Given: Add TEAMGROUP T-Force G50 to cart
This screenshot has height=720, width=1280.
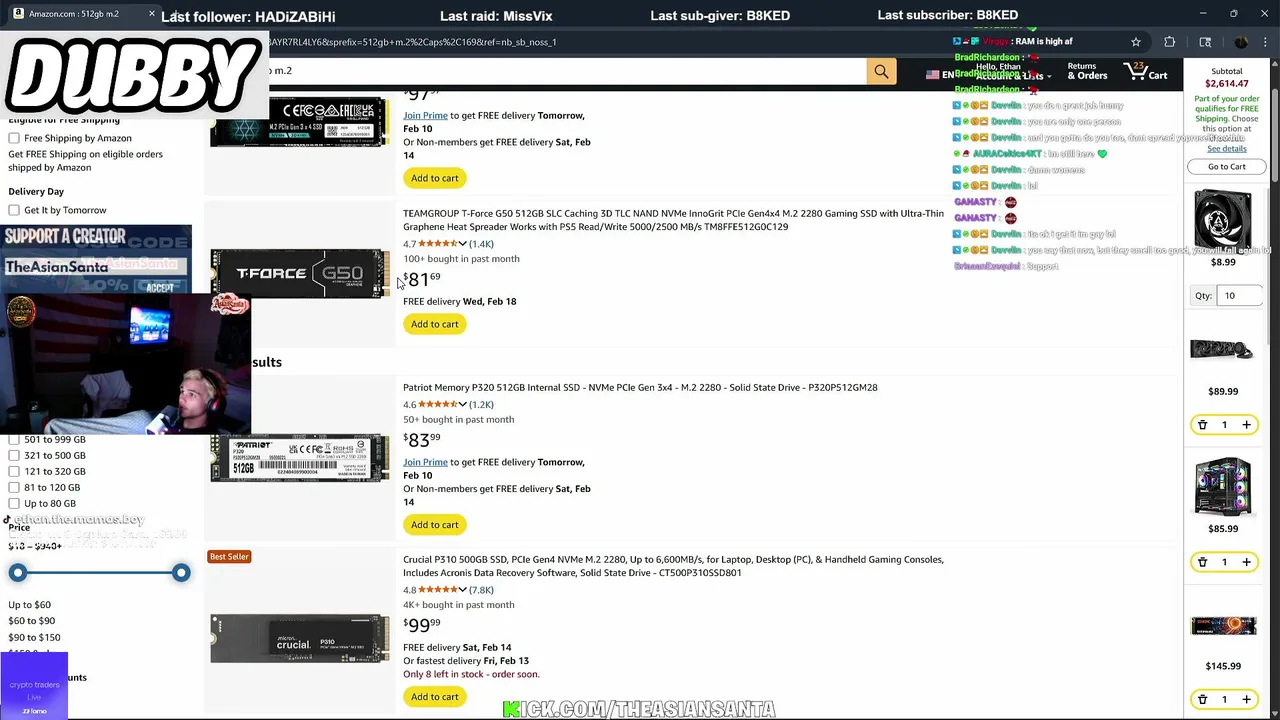Looking at the screenshot, I should click(x=435, y=324).
